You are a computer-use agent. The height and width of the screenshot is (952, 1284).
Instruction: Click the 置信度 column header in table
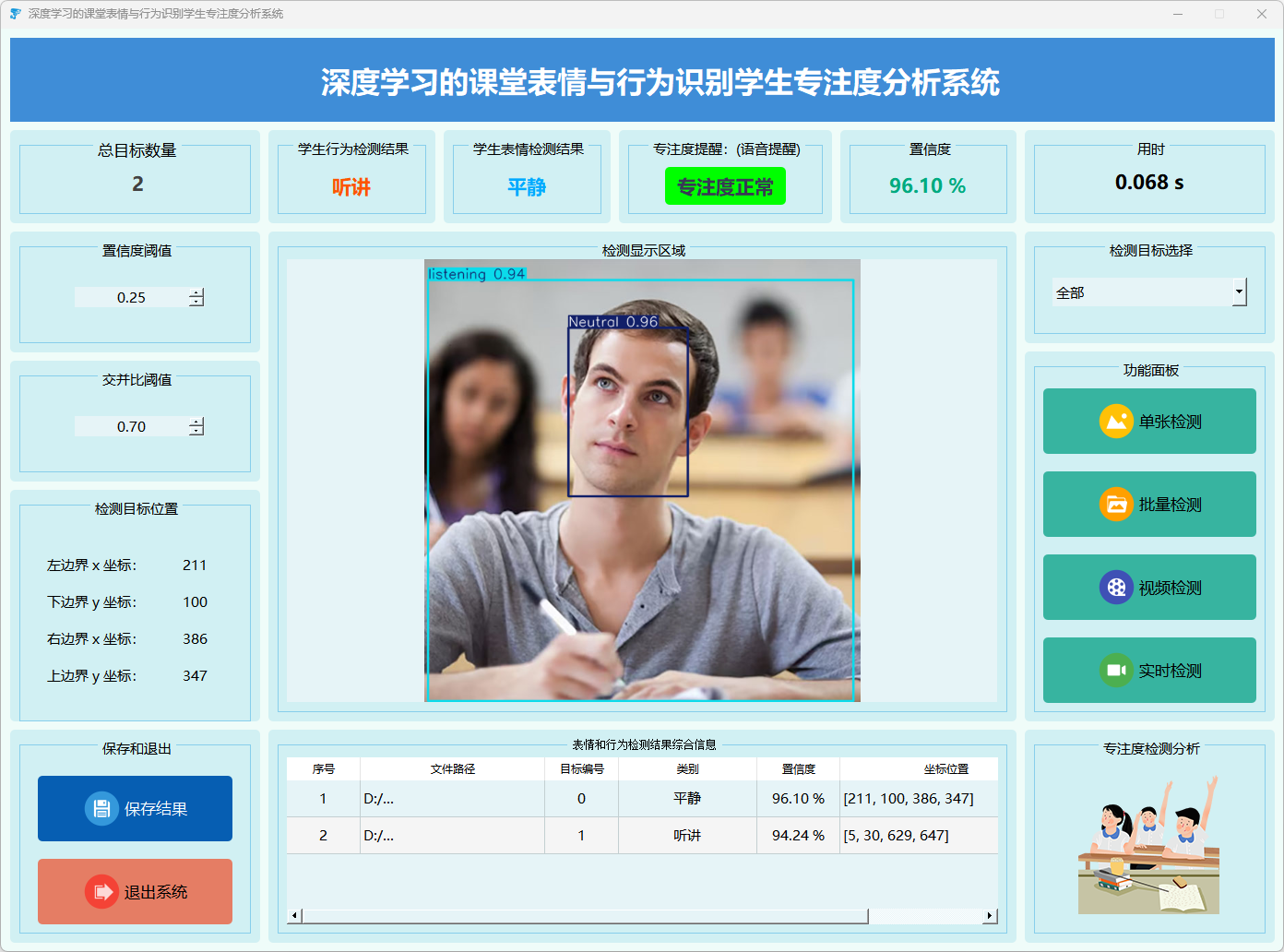tap(798, 769)
